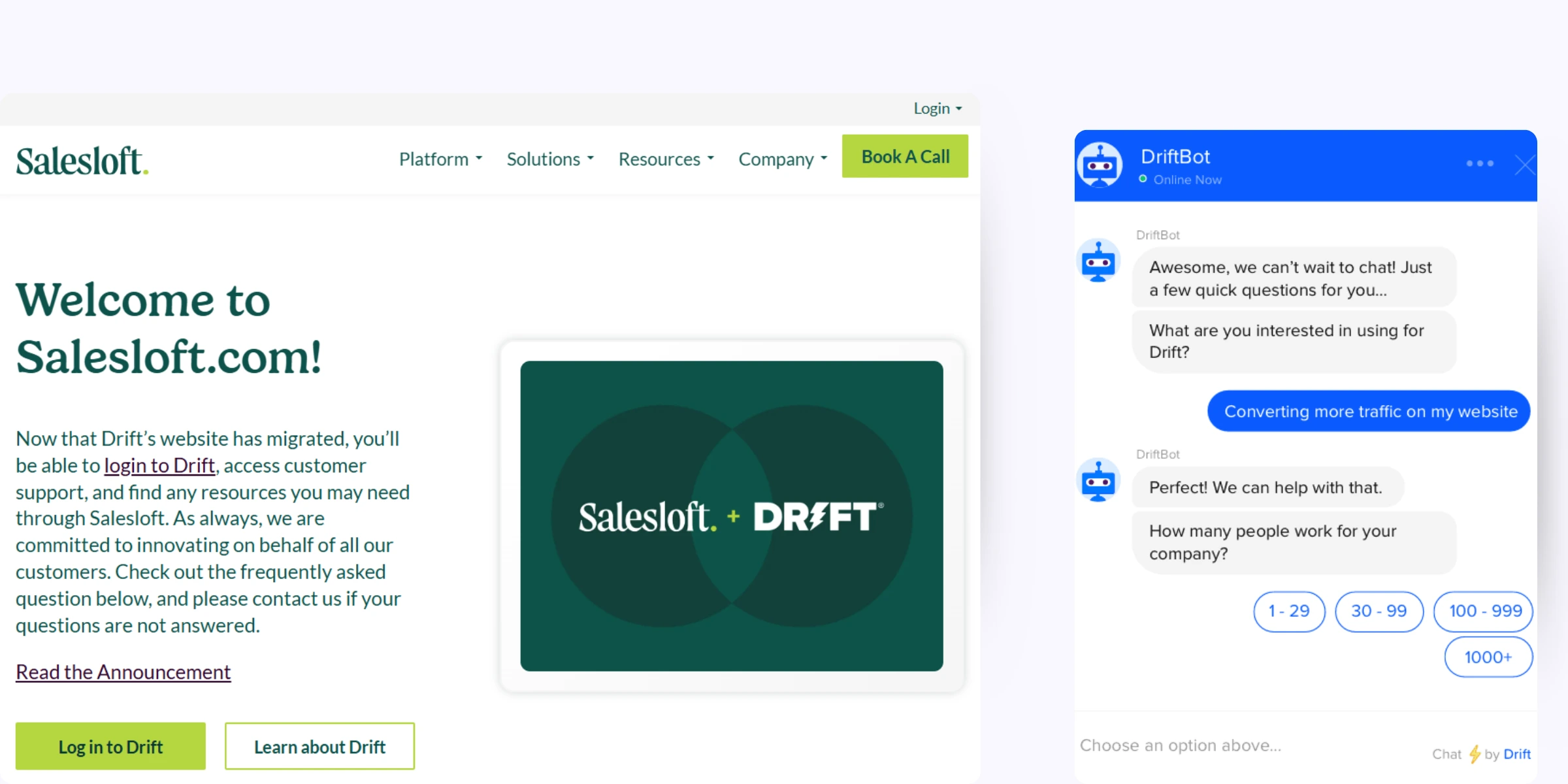Click the DriftBot avatar next to first message

click(x=1098, y=261)
